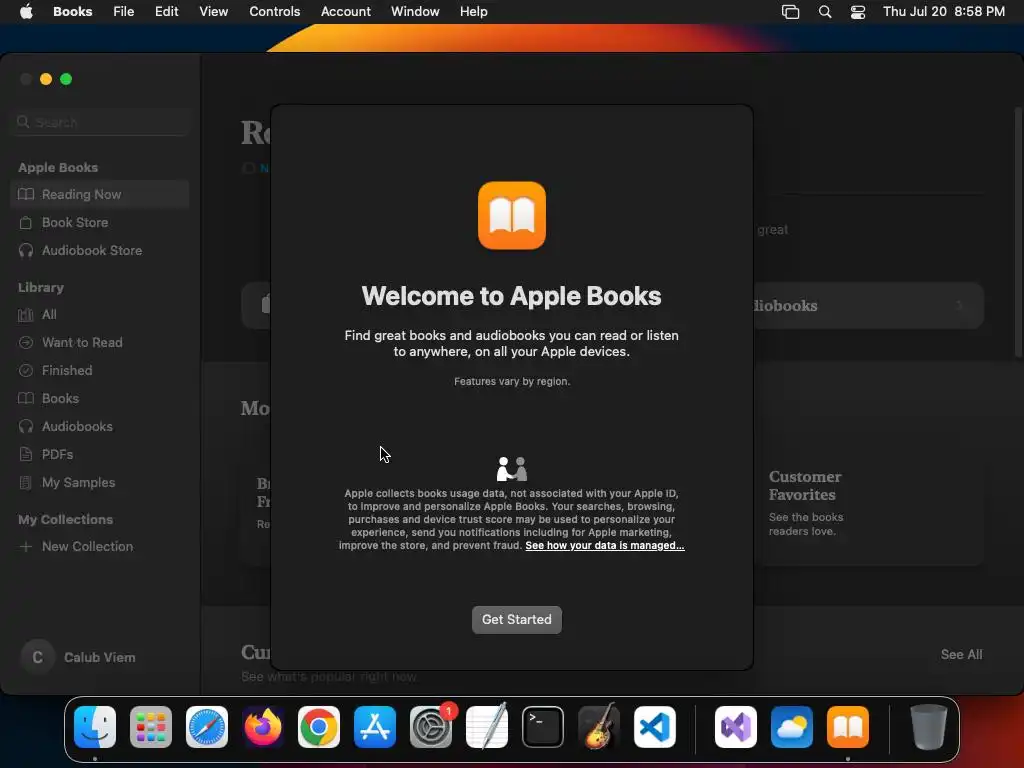Click Books app icon in the Dock
Screen dimensions: 1024x768
[x=848, y=727]
